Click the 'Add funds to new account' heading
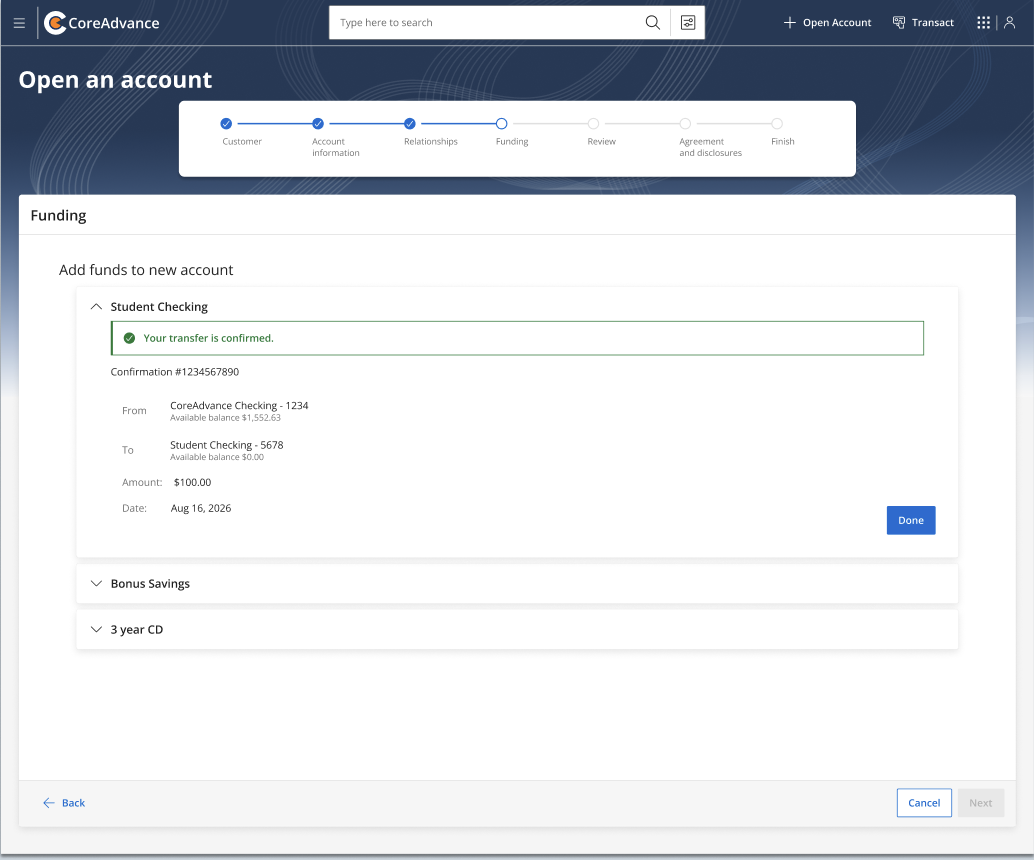 point(146,270)
